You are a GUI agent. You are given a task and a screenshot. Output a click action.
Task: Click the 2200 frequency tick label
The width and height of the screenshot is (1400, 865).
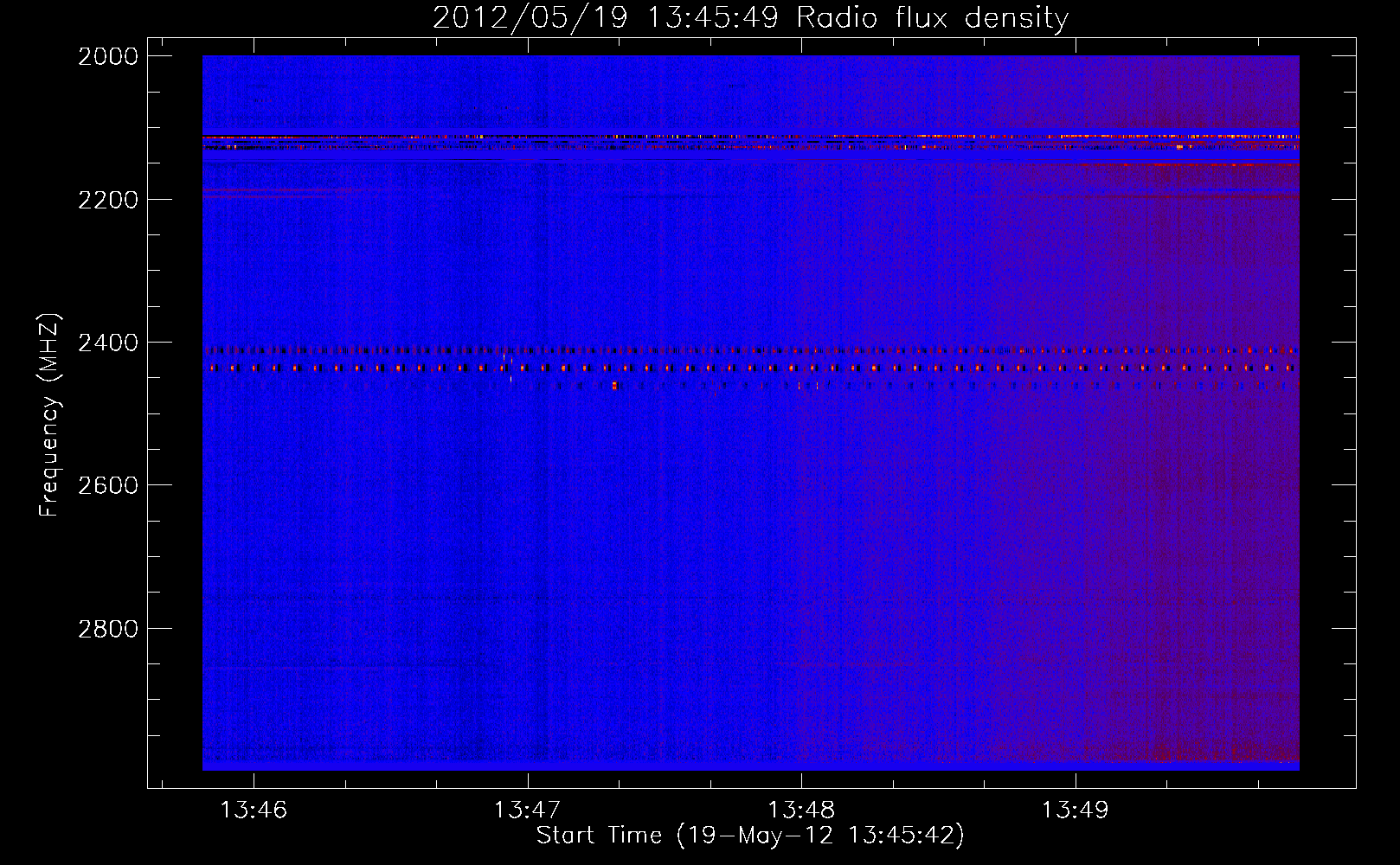108,200
